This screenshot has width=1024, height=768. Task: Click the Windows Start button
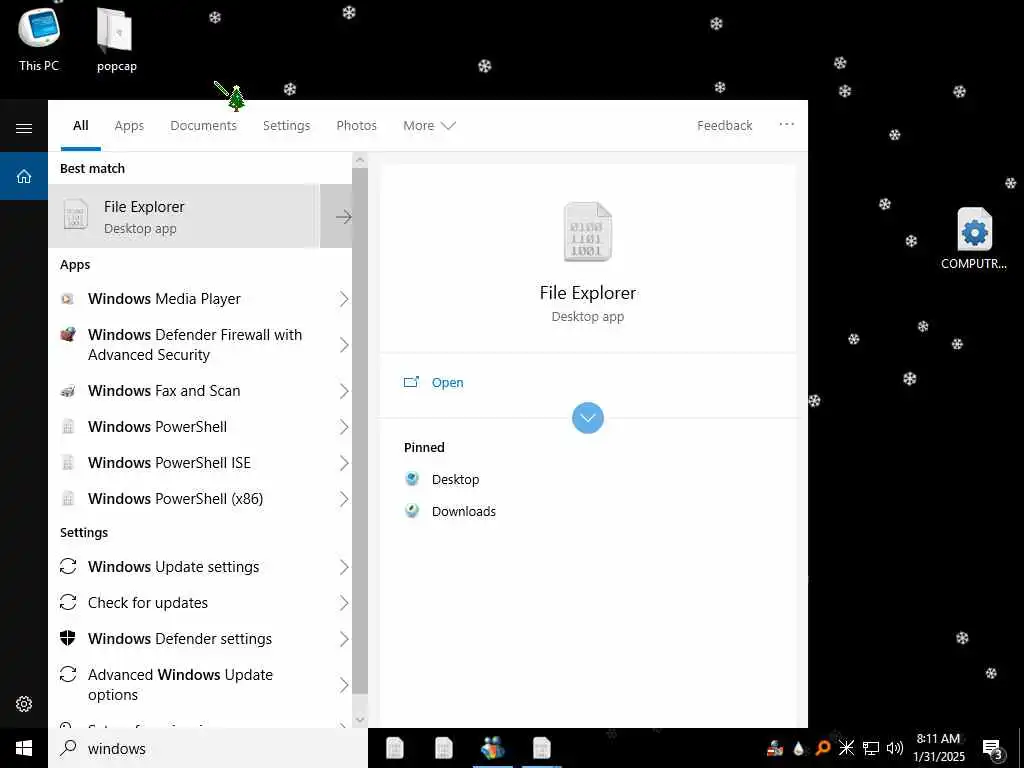click(24, 748)
